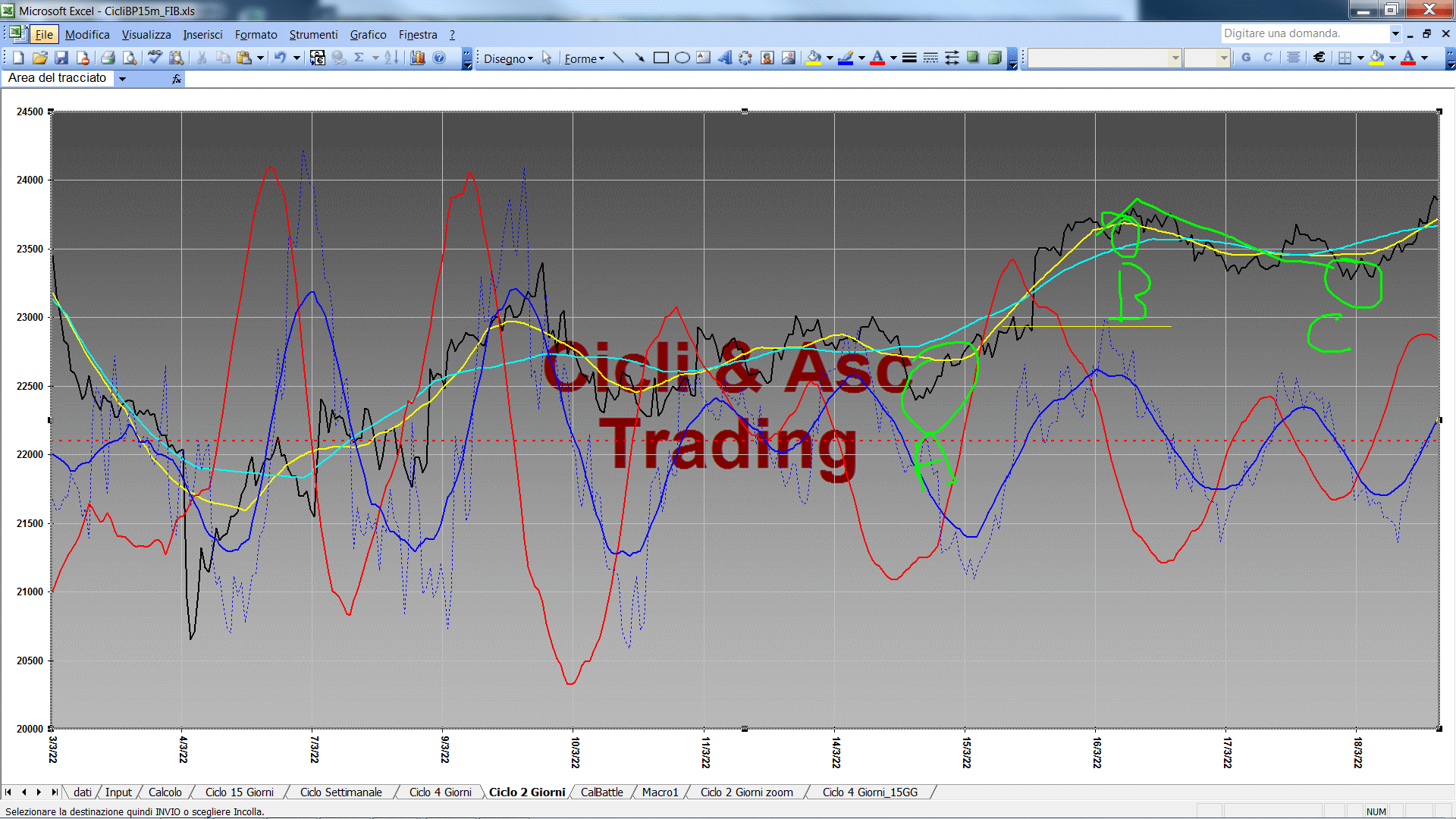Open the font name combo box

1105,58
